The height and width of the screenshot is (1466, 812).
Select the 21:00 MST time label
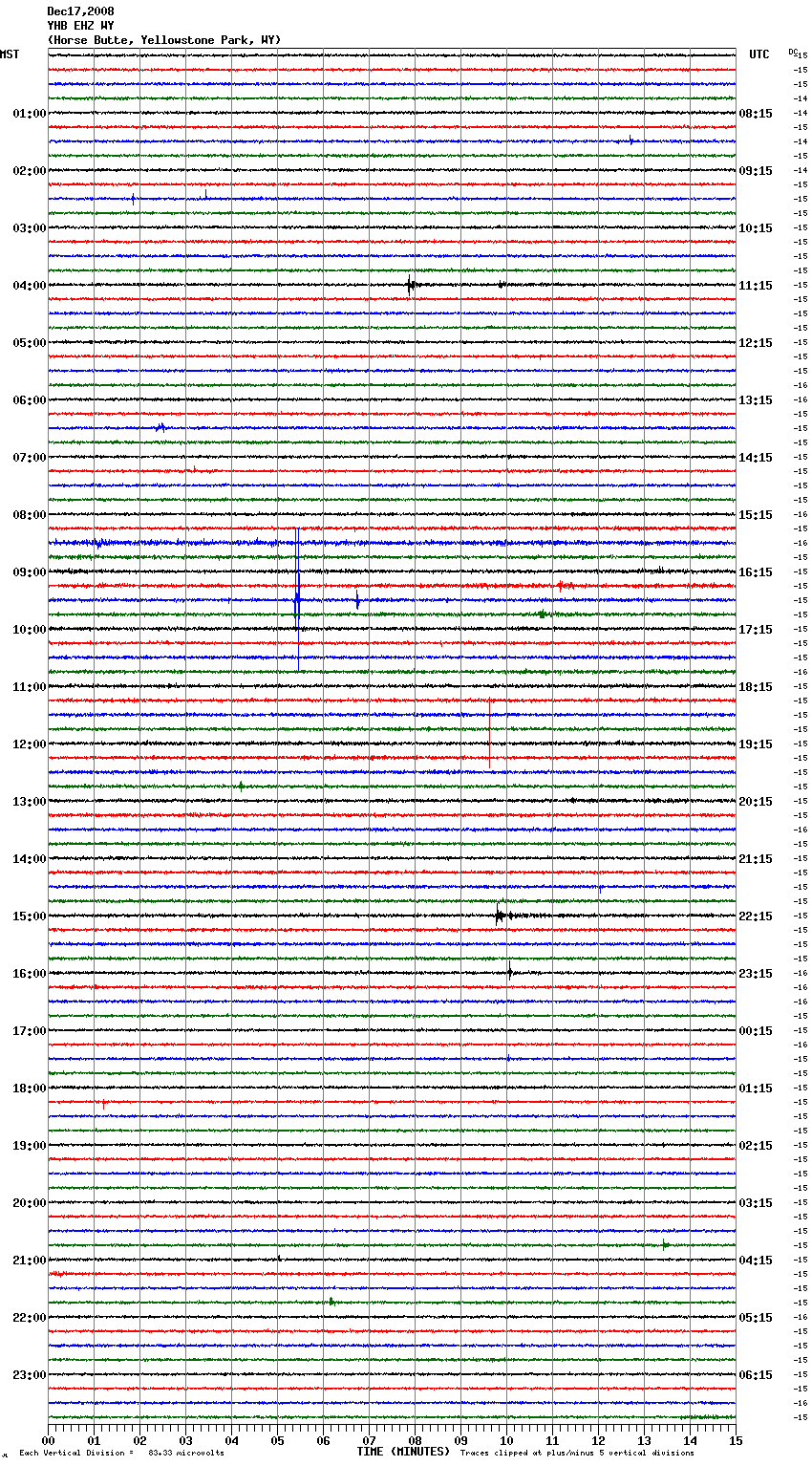point(30,1261)
